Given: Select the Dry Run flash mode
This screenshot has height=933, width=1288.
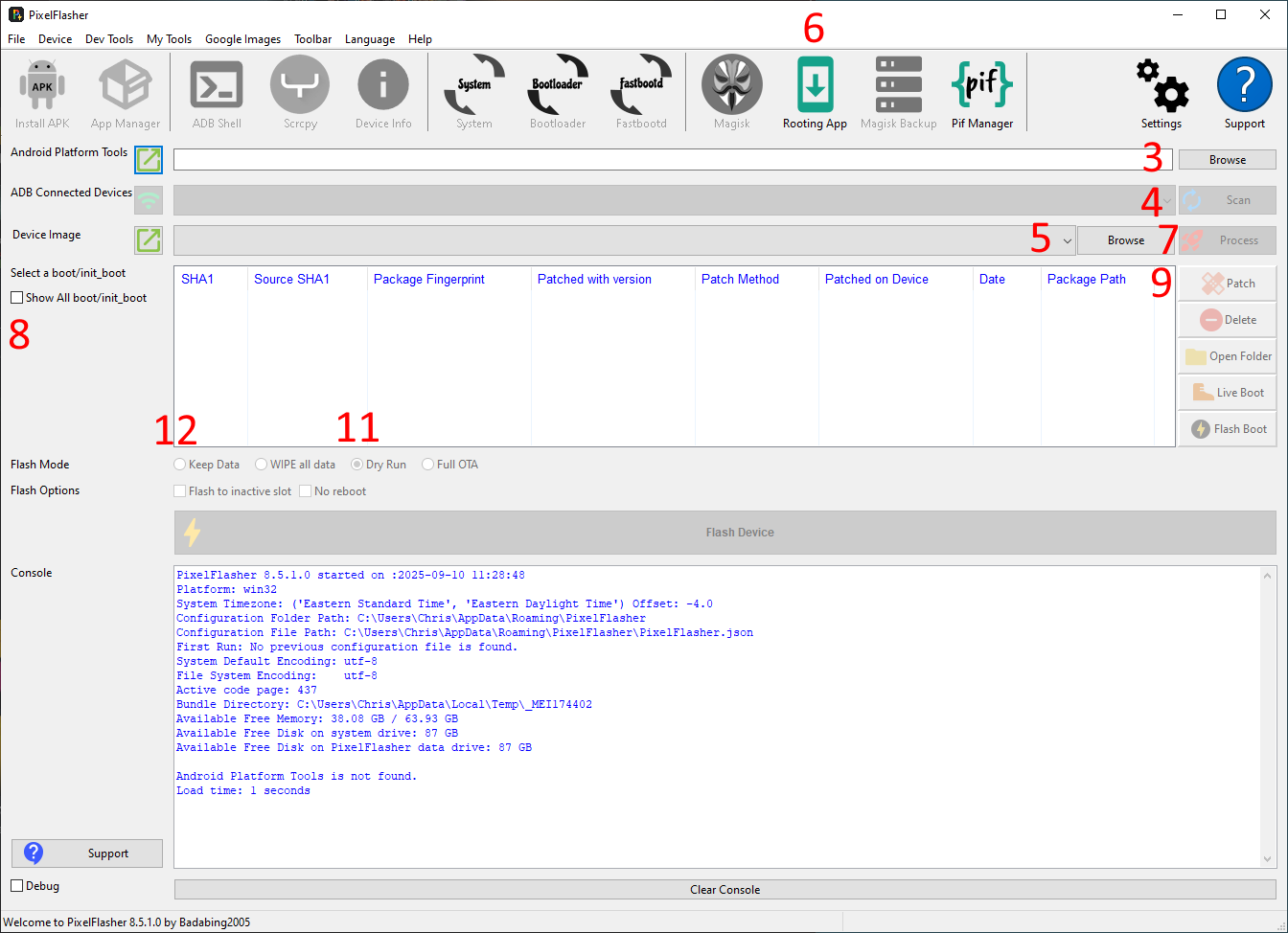Looking at the screenshot, I should pyautogui.click(x=356, y=465).
